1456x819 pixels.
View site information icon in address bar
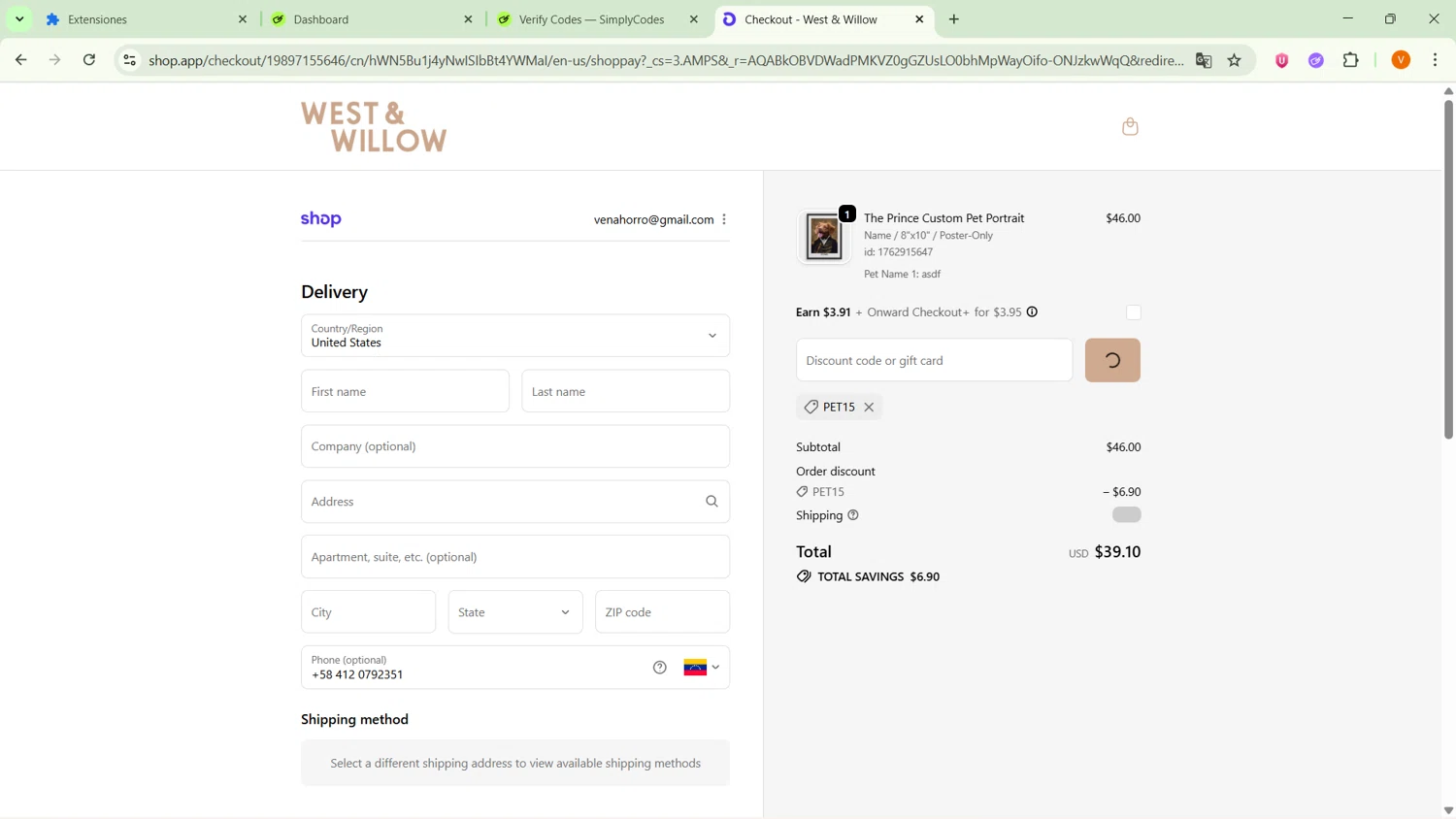click(129, 60)
